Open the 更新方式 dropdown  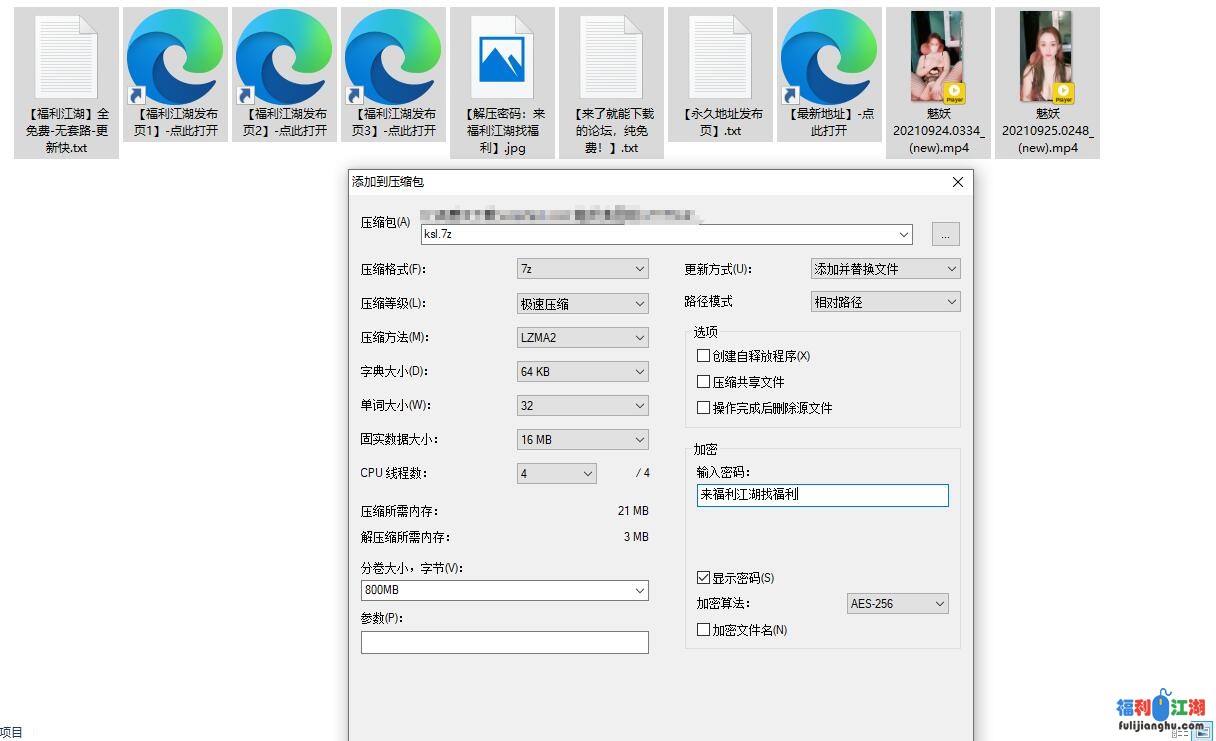(x=885, y=269)
